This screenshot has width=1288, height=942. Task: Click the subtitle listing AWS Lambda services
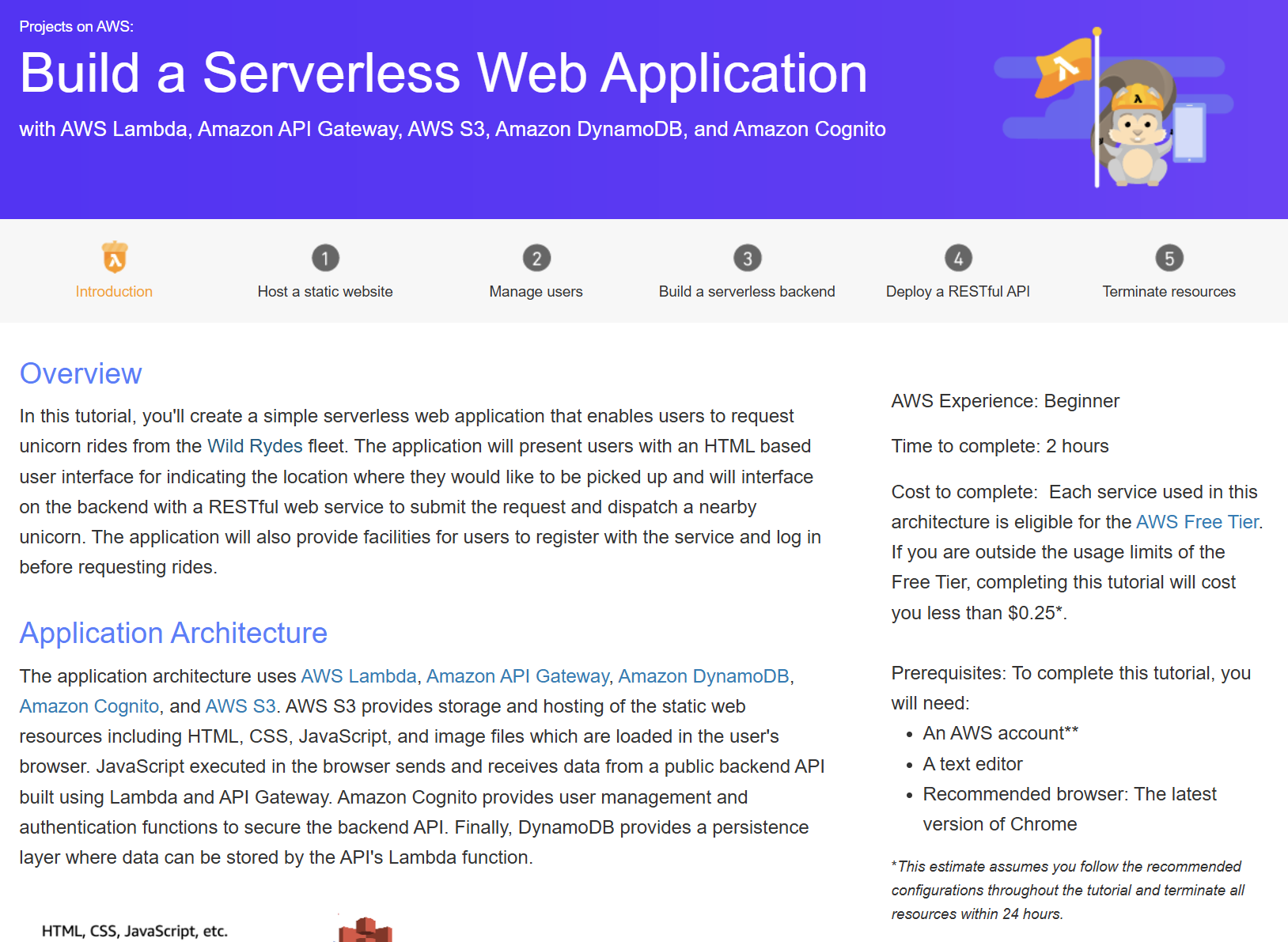tap(453, 129)
